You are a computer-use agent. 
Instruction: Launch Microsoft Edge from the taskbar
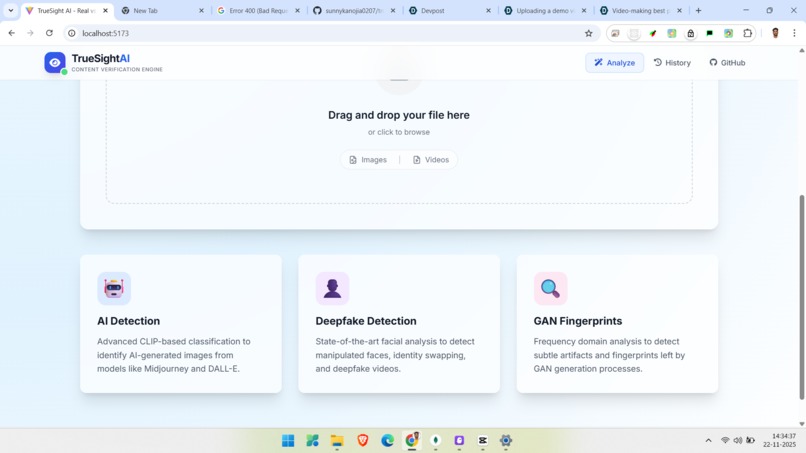pos(387,441)
